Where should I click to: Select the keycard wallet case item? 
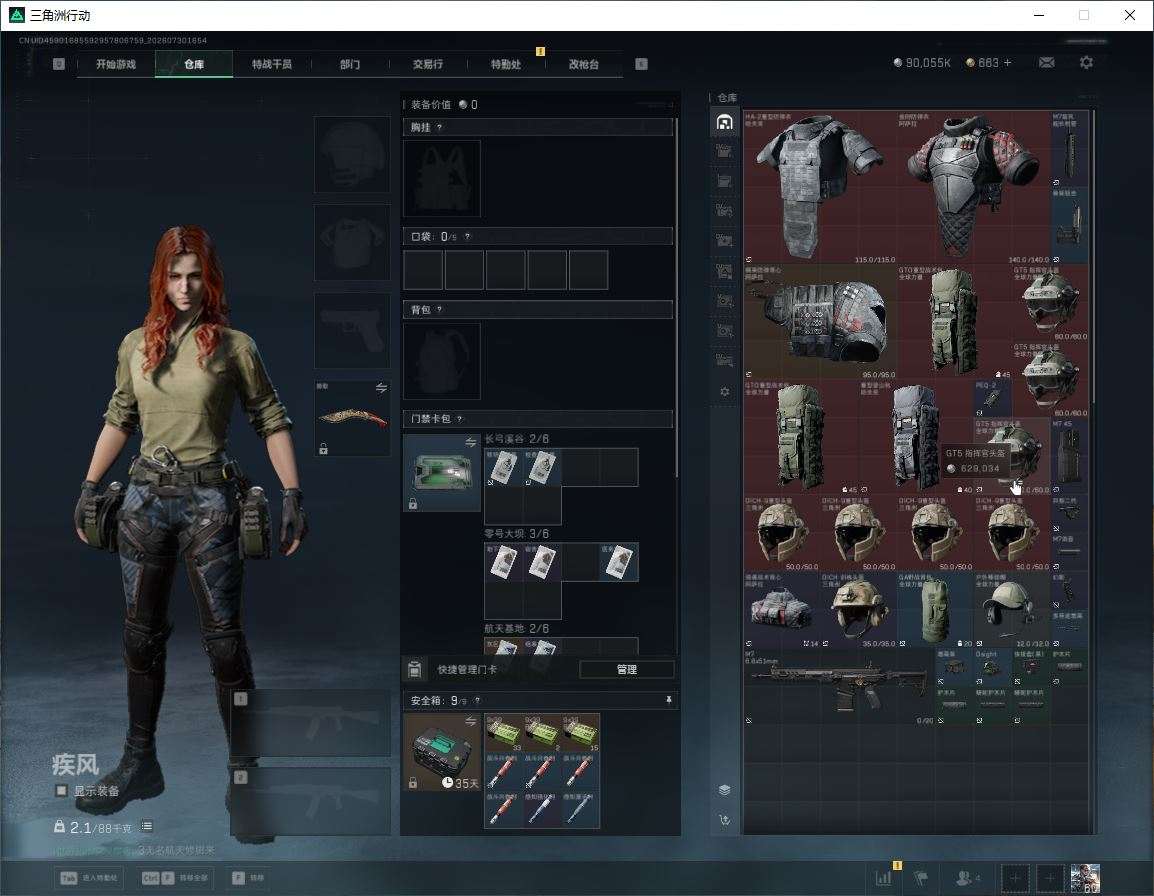(x=442, y=473)
